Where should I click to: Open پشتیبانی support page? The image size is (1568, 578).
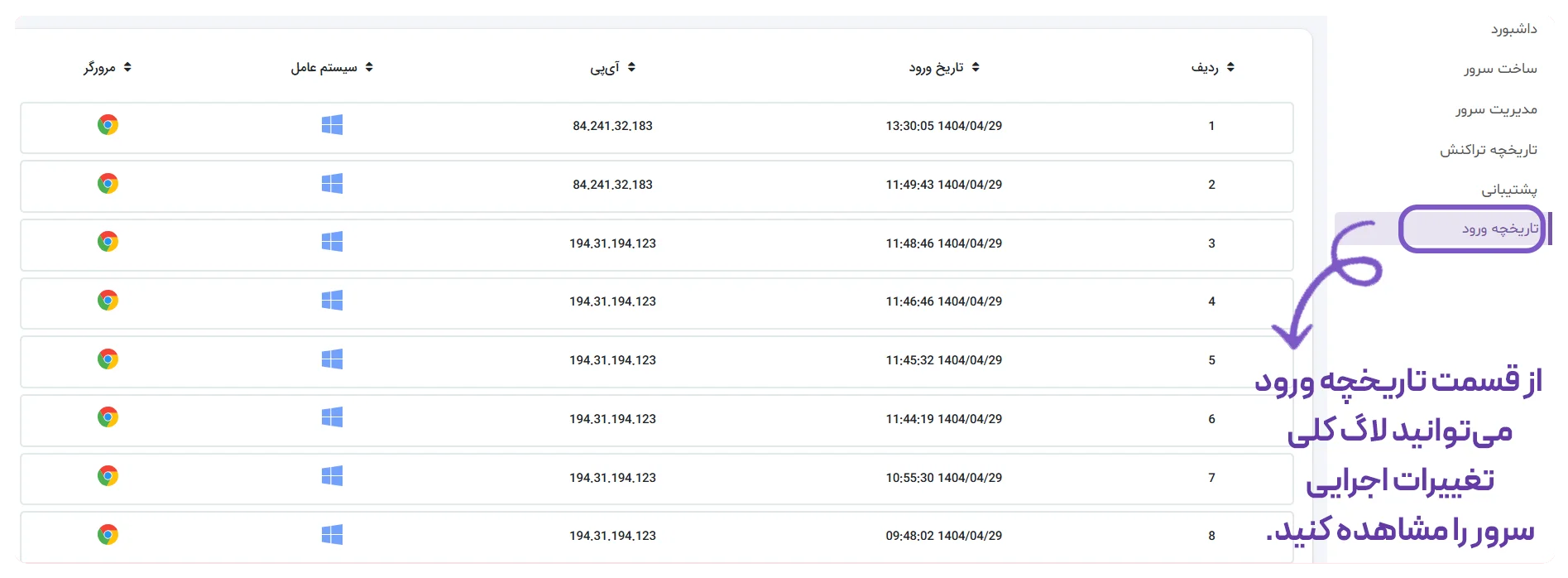(x=1509, y=190)
